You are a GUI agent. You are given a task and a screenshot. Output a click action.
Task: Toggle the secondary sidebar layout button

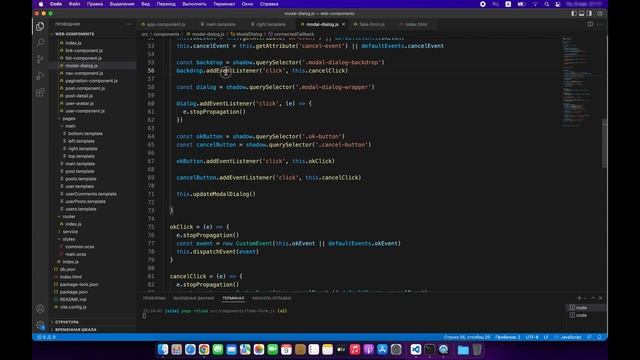click(x=589, y=13)
